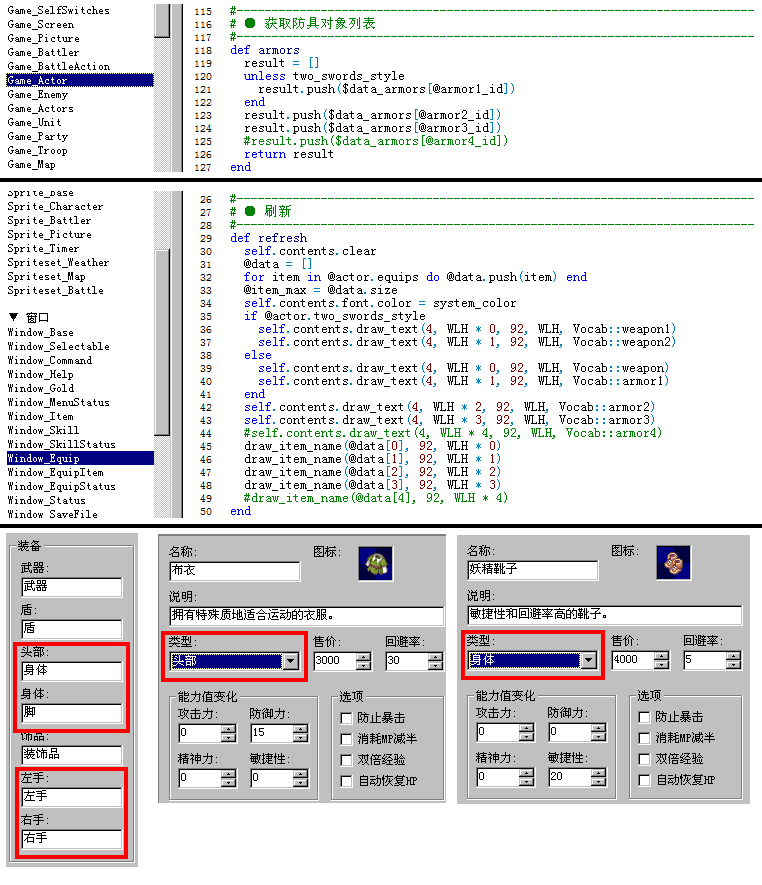Click the 左手 term field
Viewport: 762px width, 885px height.
(72, 796)
